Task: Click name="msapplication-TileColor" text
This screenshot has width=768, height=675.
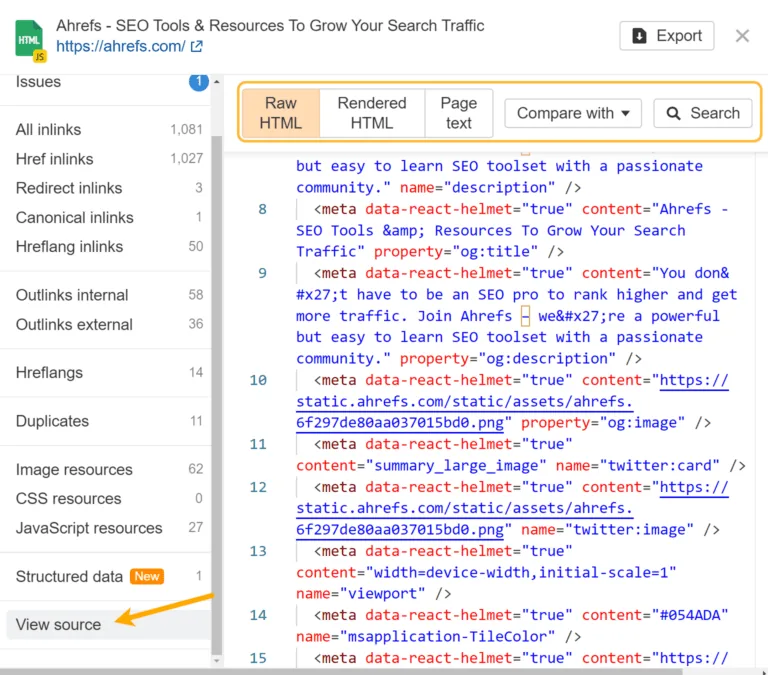Action: click(x=426, y=636)
